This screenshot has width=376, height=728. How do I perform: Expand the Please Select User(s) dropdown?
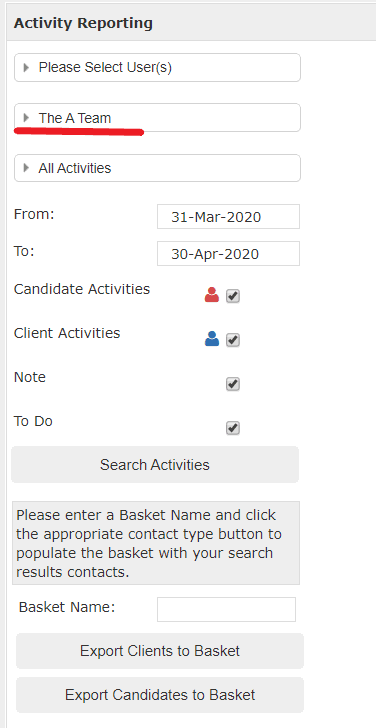click(157, 68)
